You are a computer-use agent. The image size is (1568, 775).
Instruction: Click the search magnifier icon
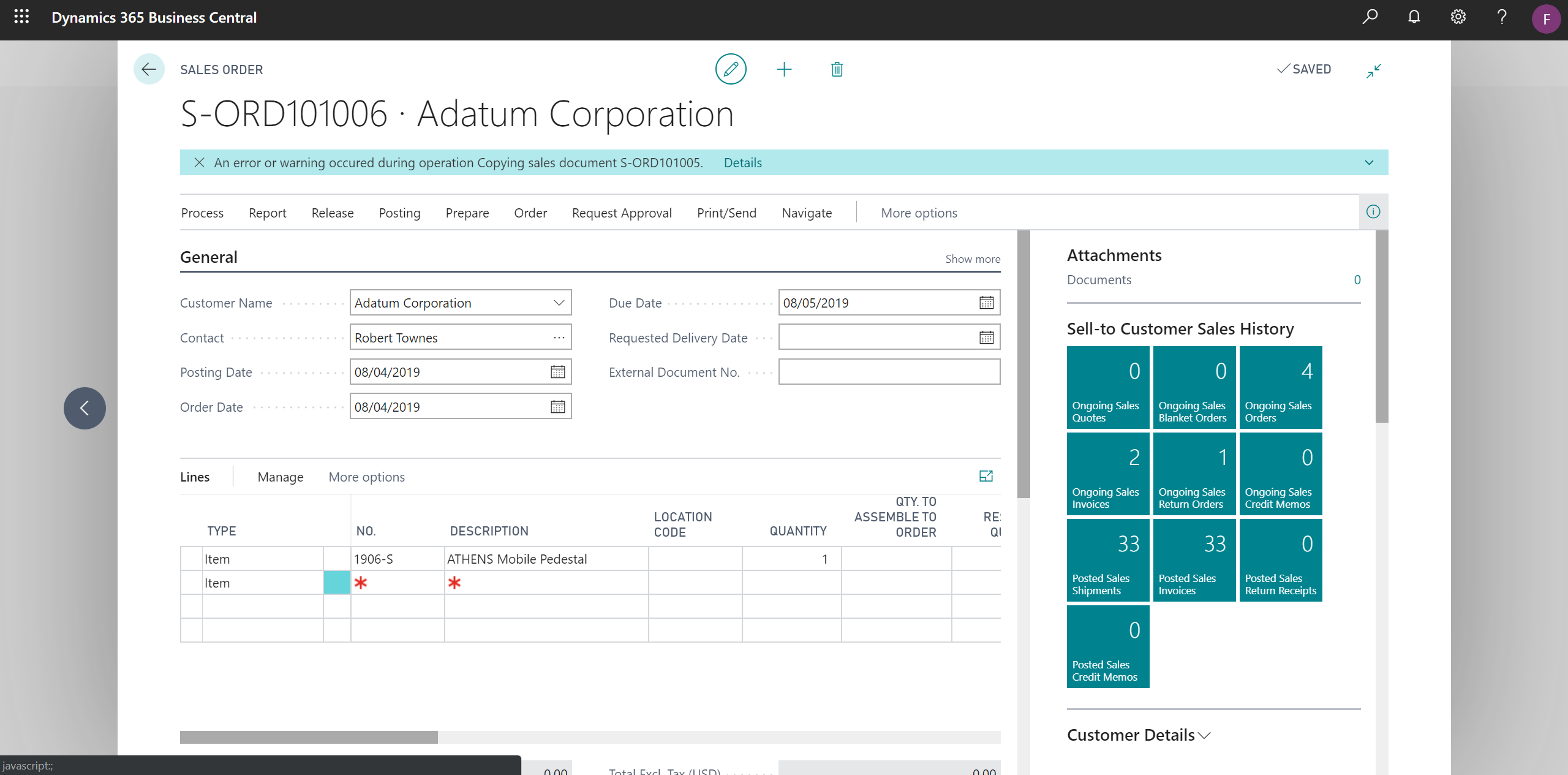point(1370,17)
